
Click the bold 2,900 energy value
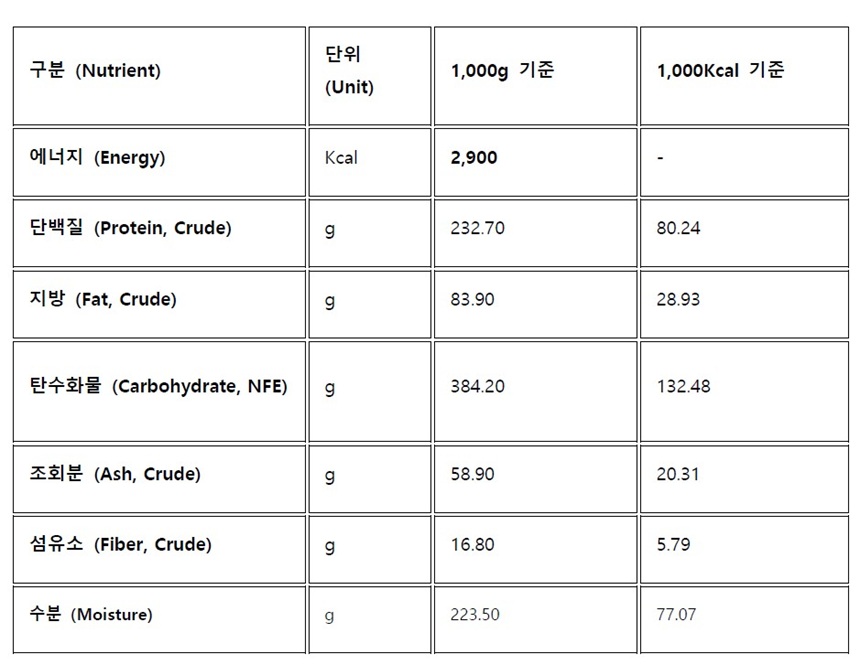coord(474,158)
